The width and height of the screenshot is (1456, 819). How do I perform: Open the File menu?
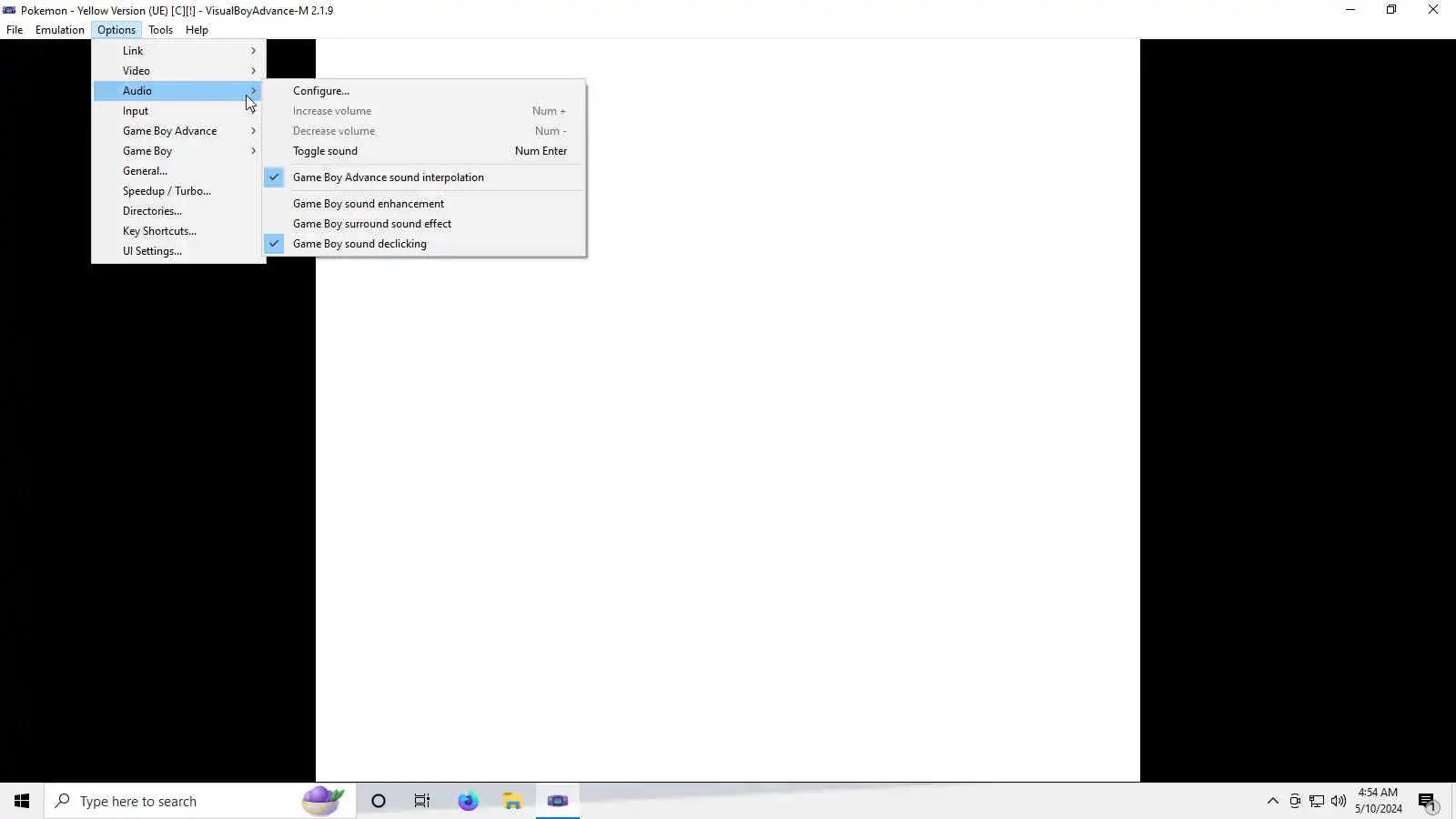15,30
